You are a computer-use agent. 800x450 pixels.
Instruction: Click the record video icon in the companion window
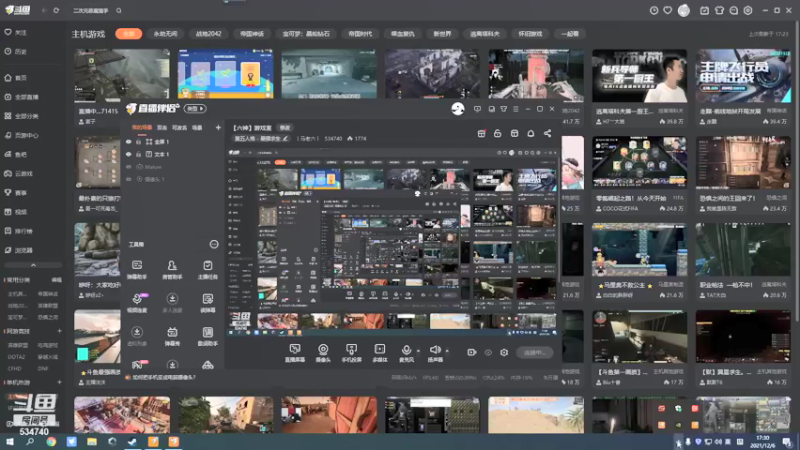[471, 352]
